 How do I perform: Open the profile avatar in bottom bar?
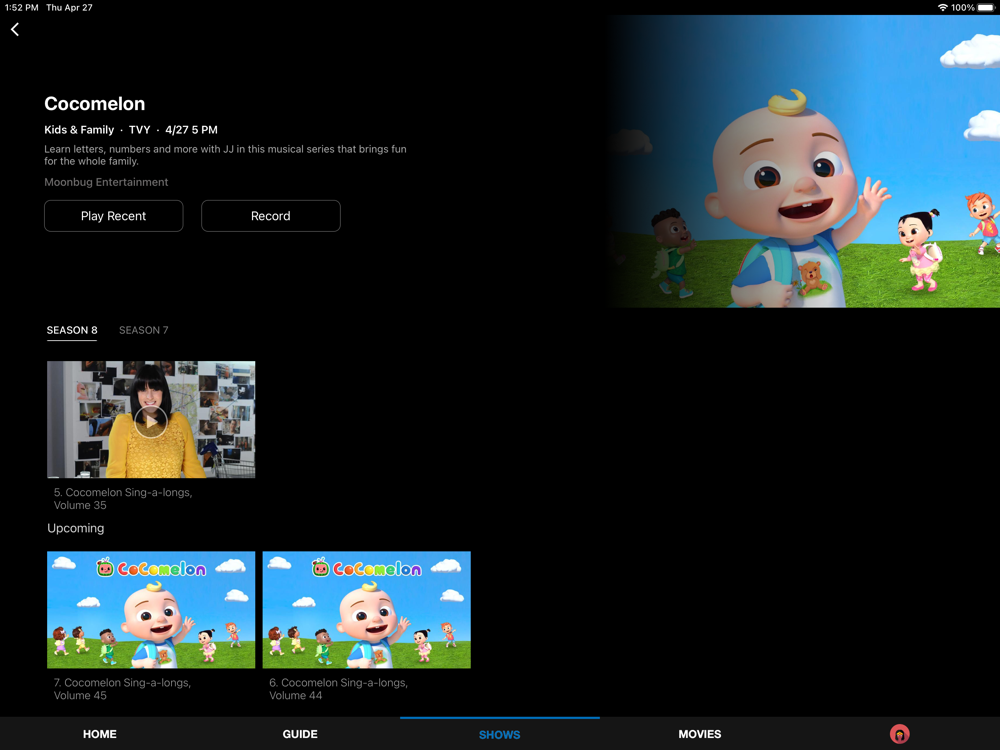coord(899,734)
